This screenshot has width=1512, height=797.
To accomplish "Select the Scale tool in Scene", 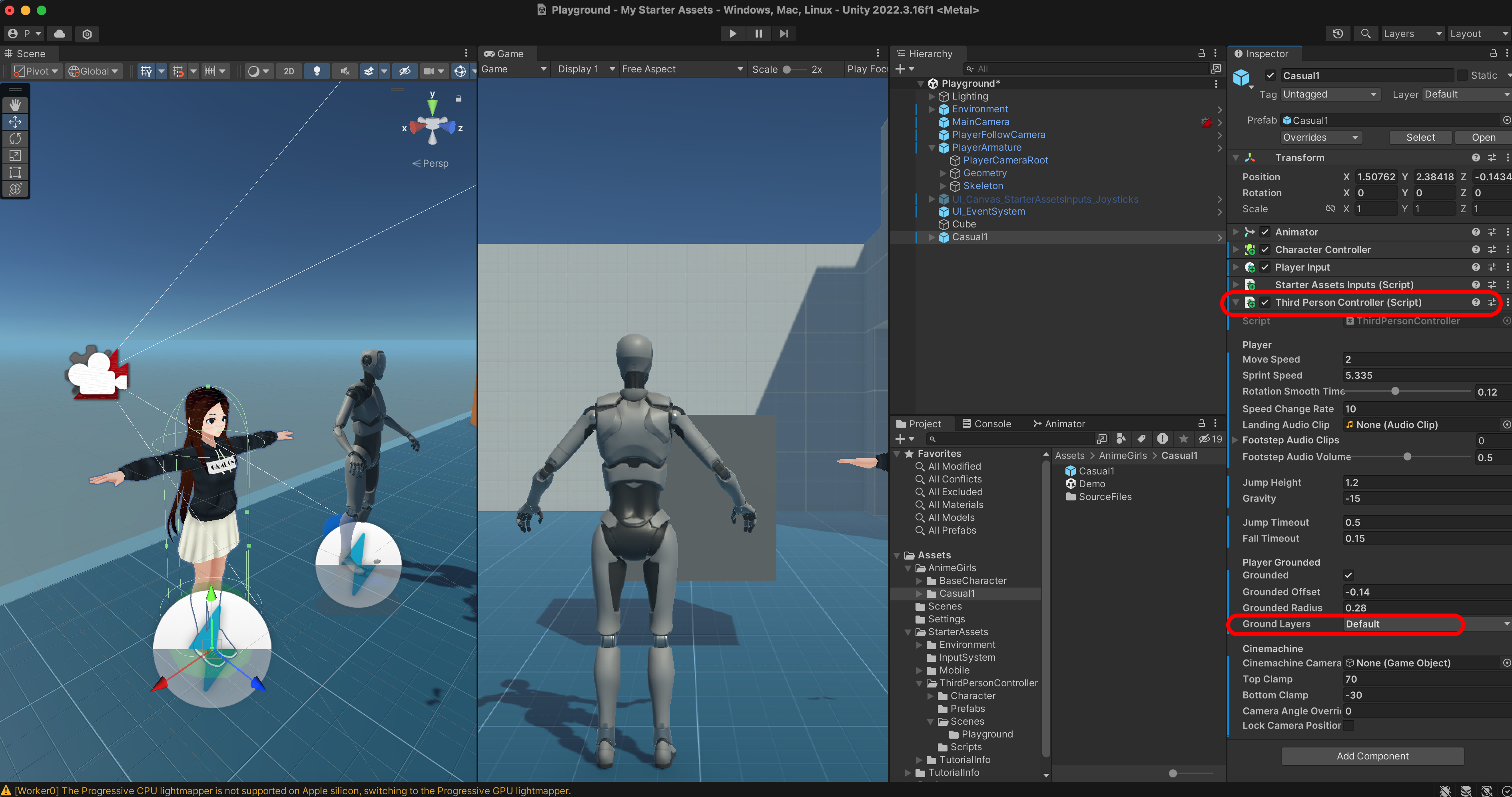I will pyautogui.click(x=15, y=155).
